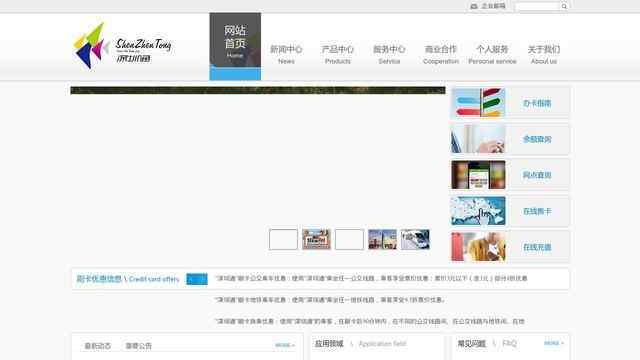Select the fourth banner slide with buildings
The height and width of the screenshot is (360, 640).
pyautogui.click(x=382, y=239)
